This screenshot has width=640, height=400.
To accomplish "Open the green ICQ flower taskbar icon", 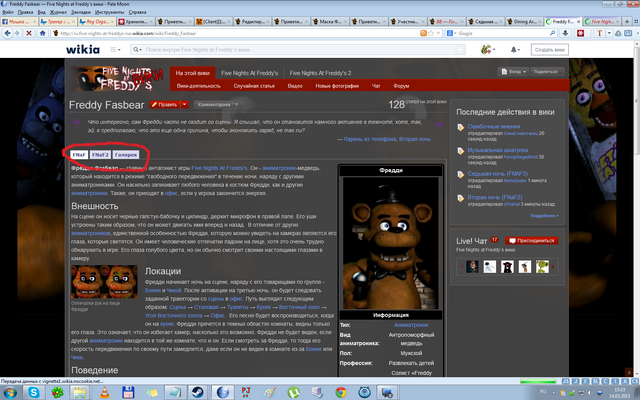I will 58,393.
